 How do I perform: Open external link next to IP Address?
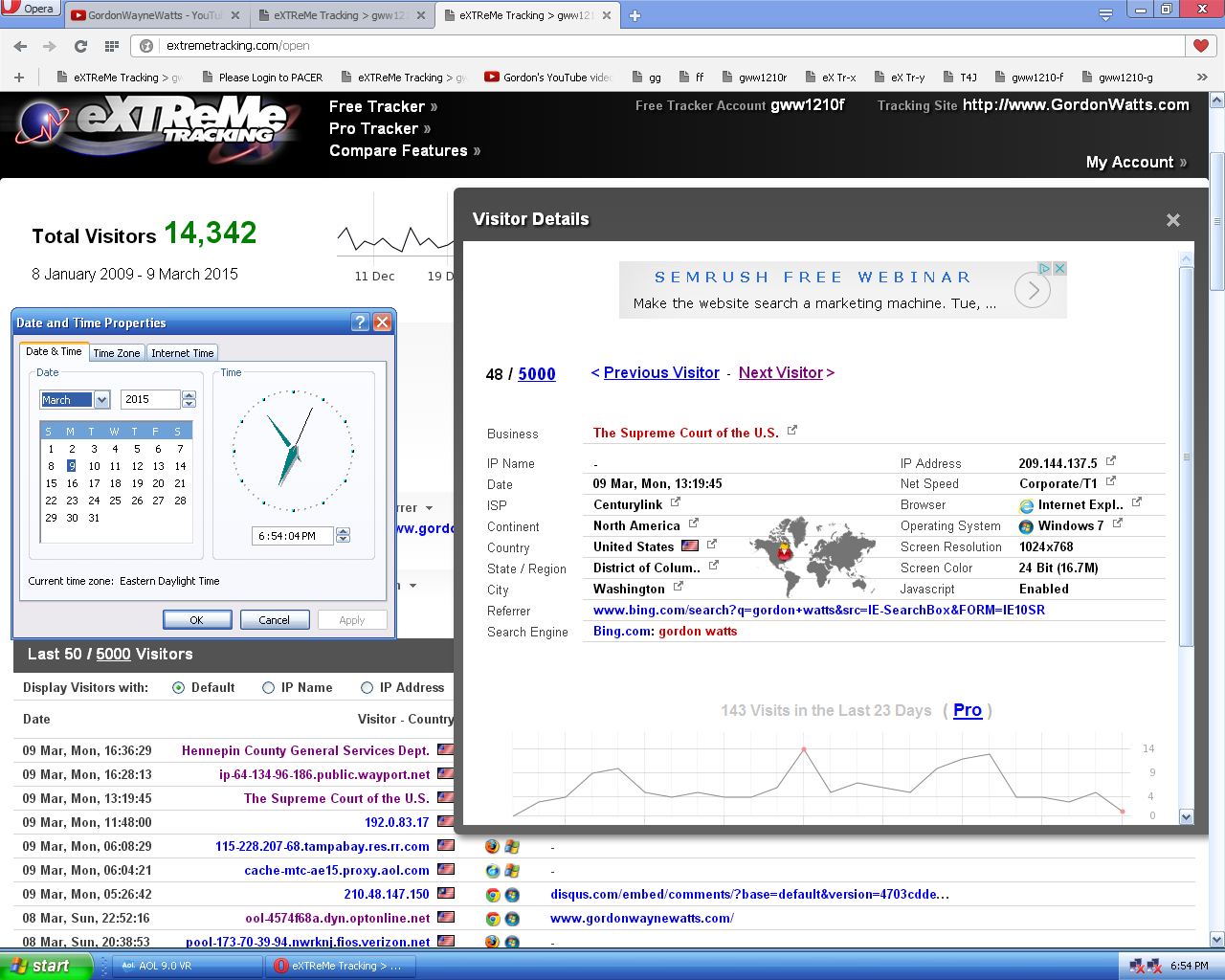(x=1110, y=461)
